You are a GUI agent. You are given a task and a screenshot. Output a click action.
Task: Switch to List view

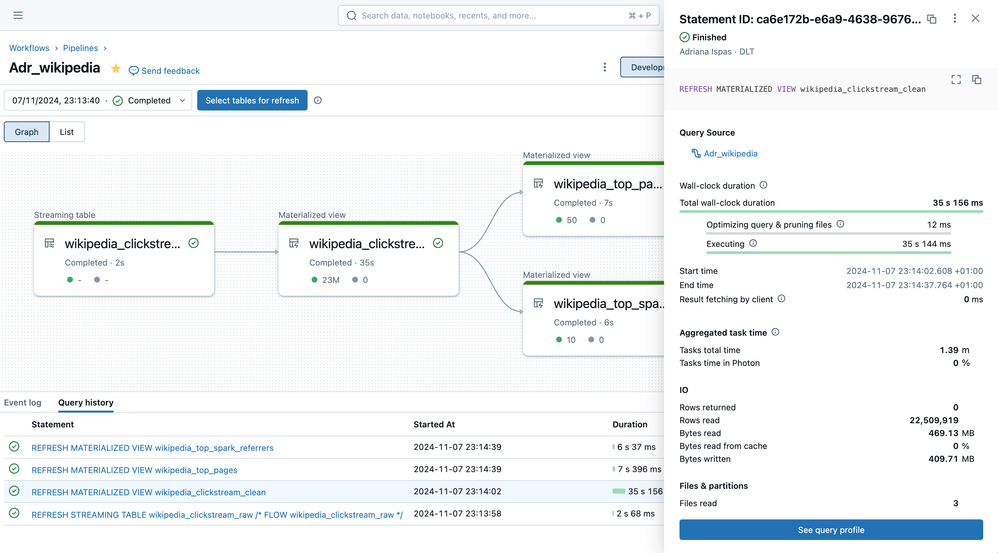point(67,132)
